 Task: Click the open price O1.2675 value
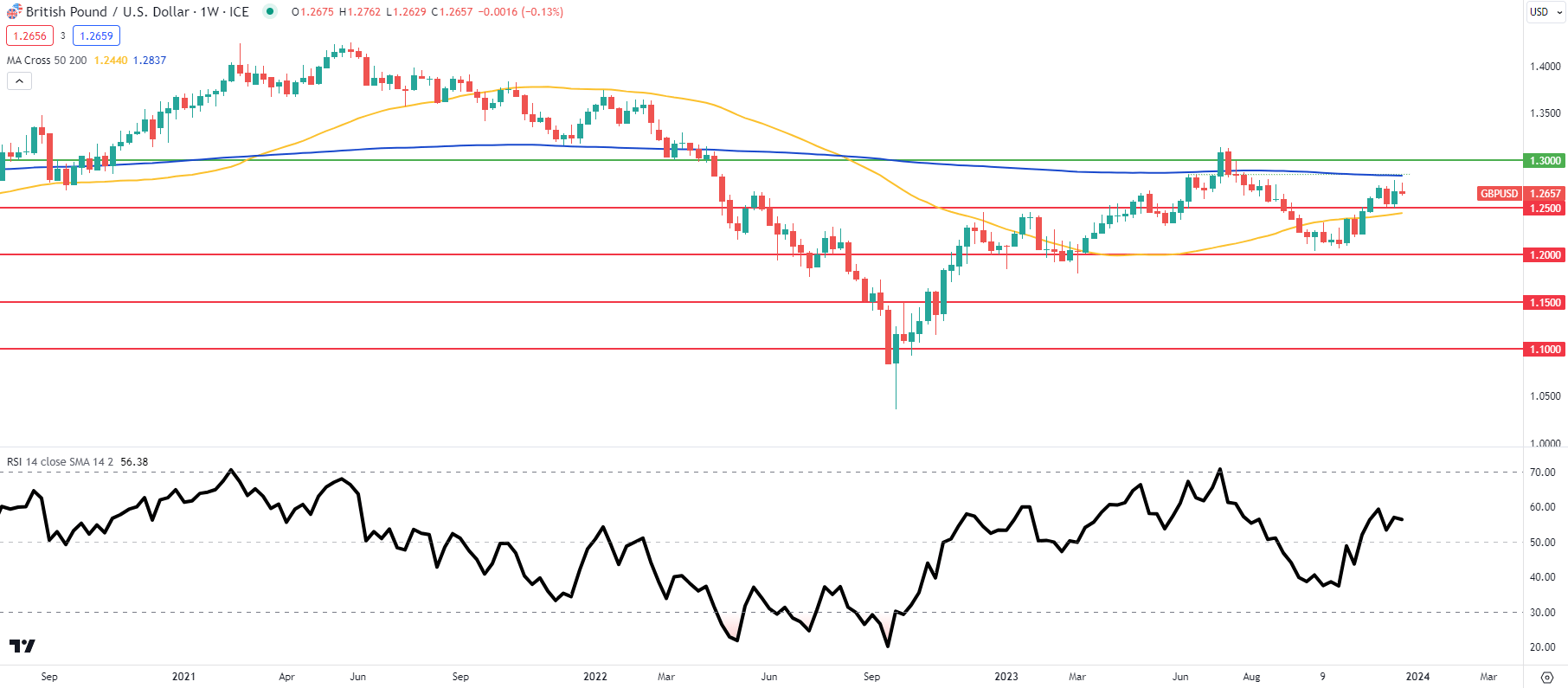(313, 12)
